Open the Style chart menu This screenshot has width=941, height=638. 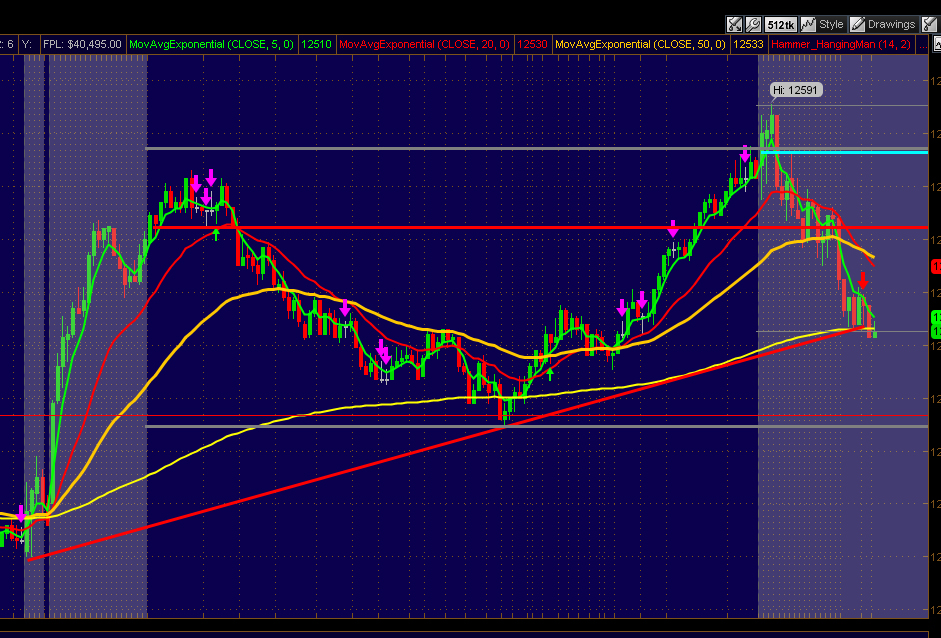pyautogui.click(x=823, y=25)
